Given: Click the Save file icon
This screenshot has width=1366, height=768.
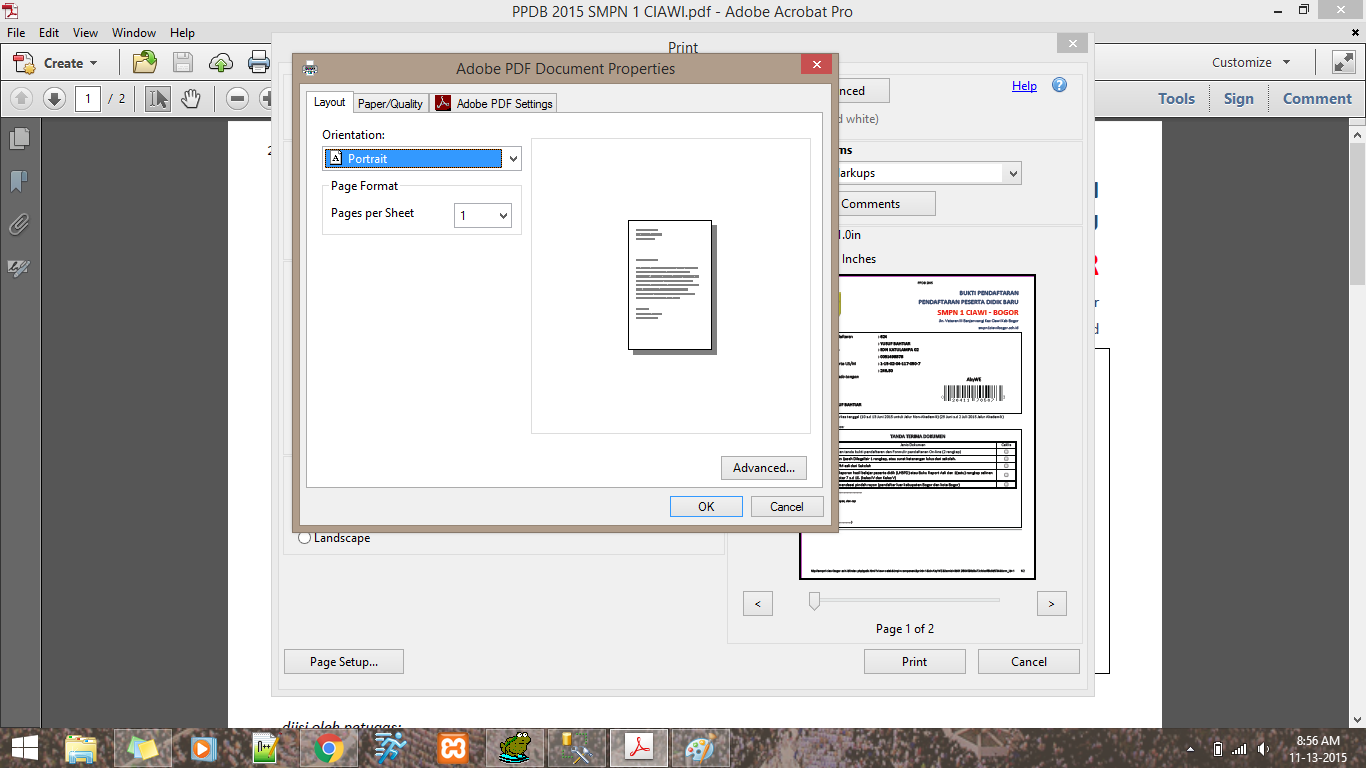Looking at the screenshot, I should (183, 62).
